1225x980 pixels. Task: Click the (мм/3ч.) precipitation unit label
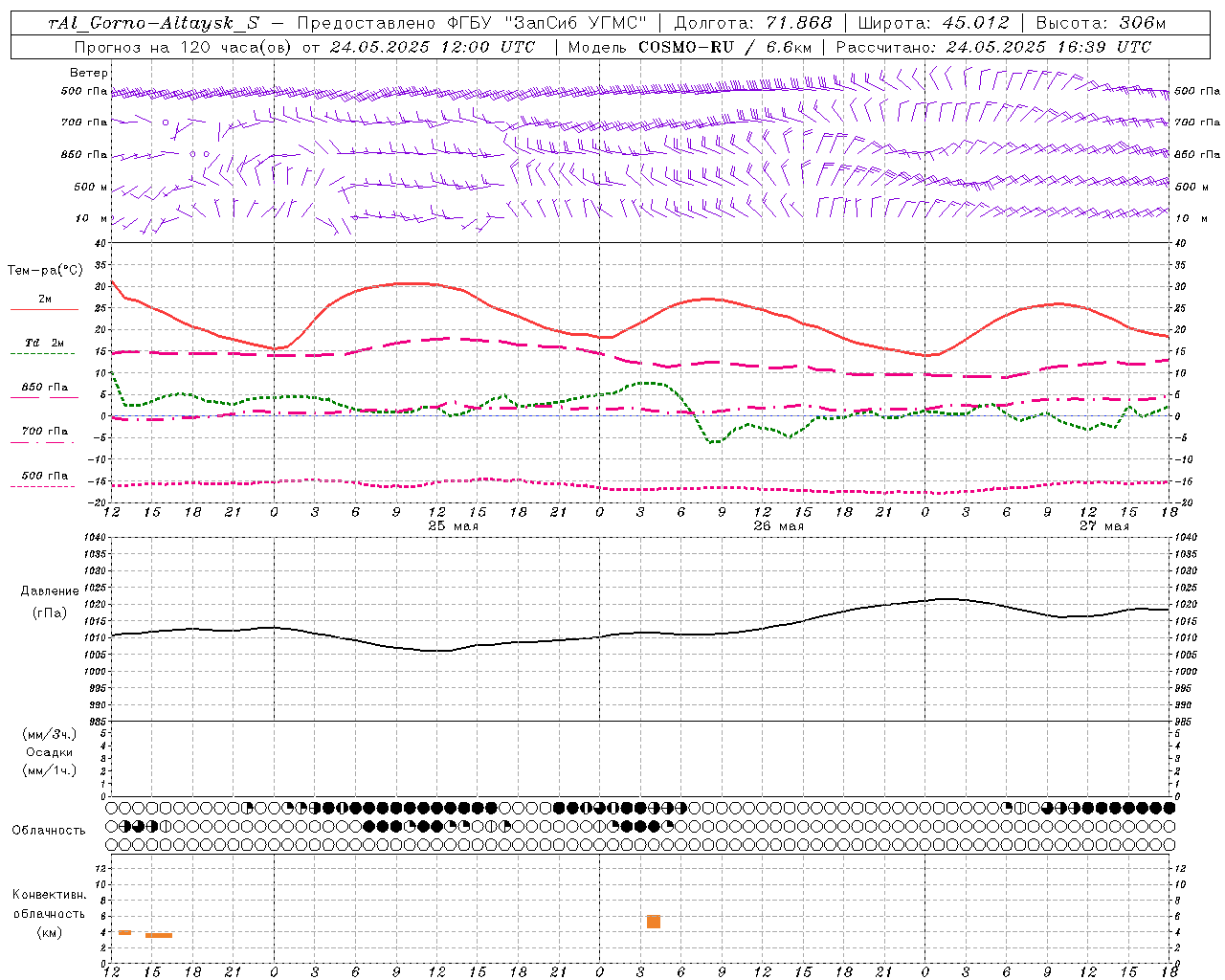click(x=50, y=734)
